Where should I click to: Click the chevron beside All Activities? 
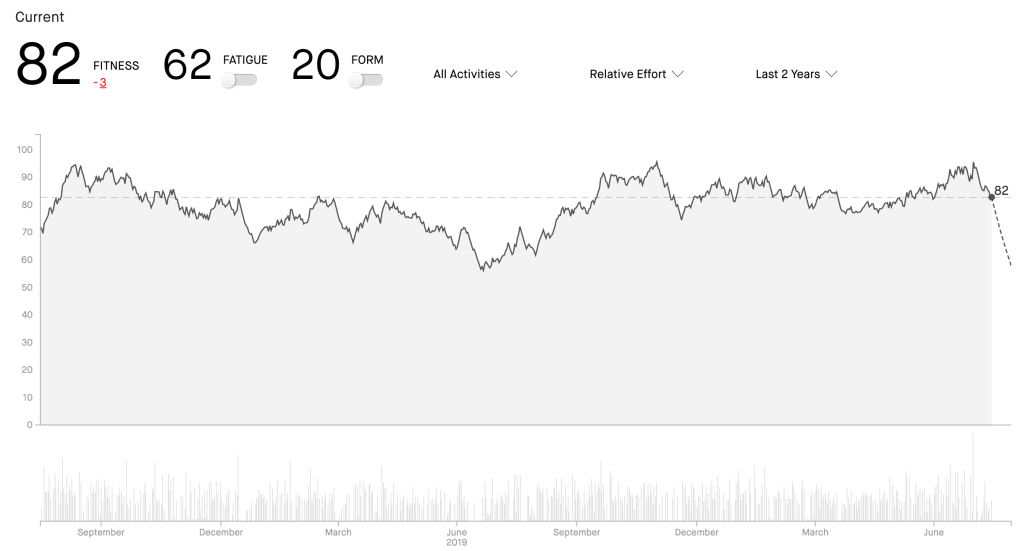[511, 74]
